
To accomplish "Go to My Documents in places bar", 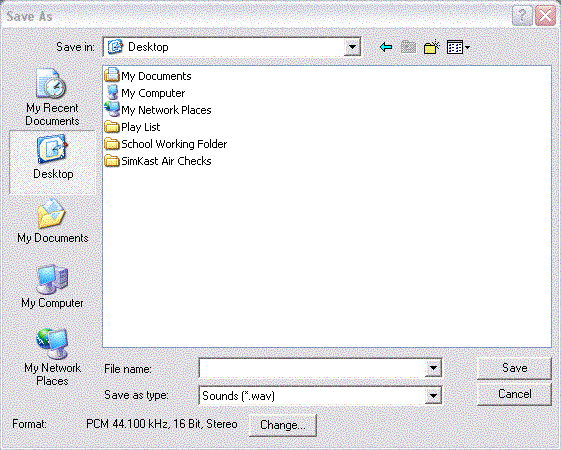I will [53, 221].
